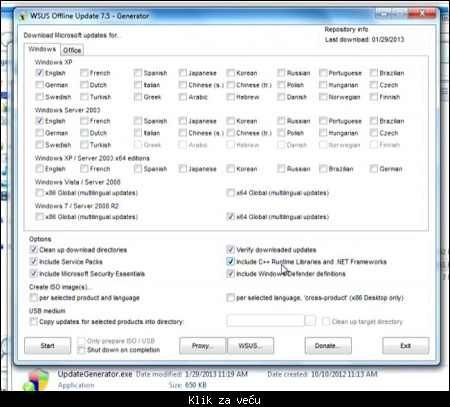Disable Include Service Packs option
450x407 pixels.
(33, 262)
